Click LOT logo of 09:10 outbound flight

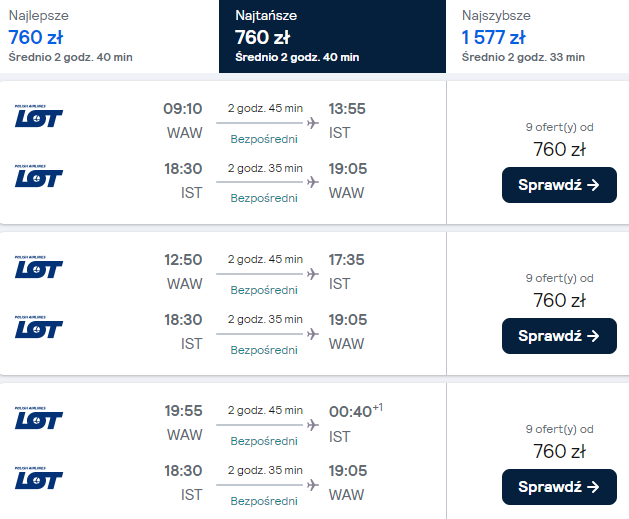(x=39, y=117)
